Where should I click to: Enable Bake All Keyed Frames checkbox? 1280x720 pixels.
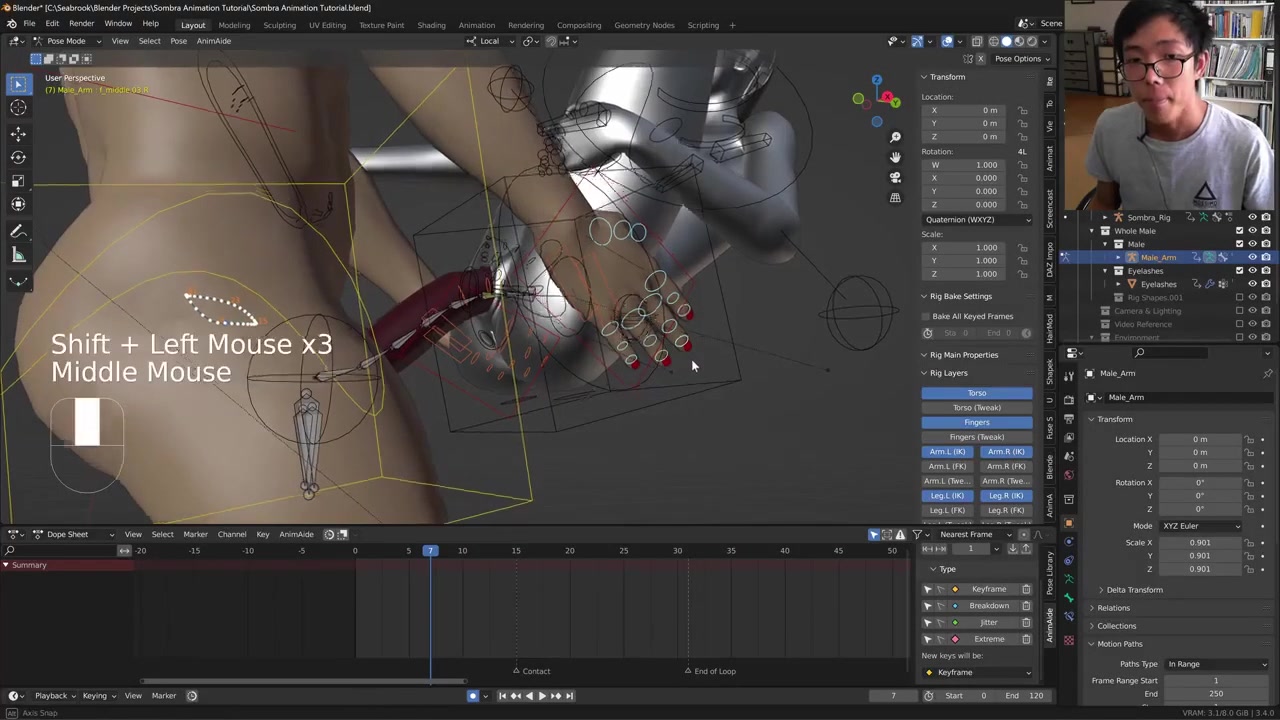click(x=927, y=316)
